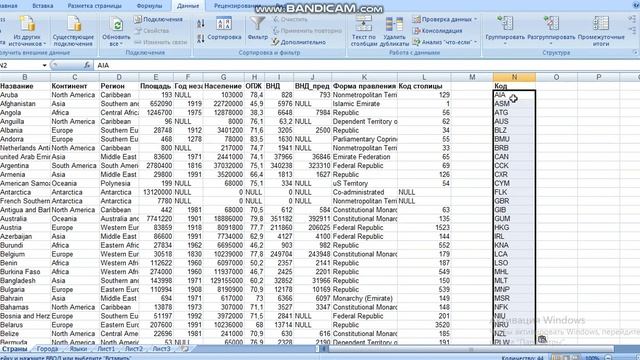Click the Из других источников icon
The image size is (640, 360).
tap(27, 24)
